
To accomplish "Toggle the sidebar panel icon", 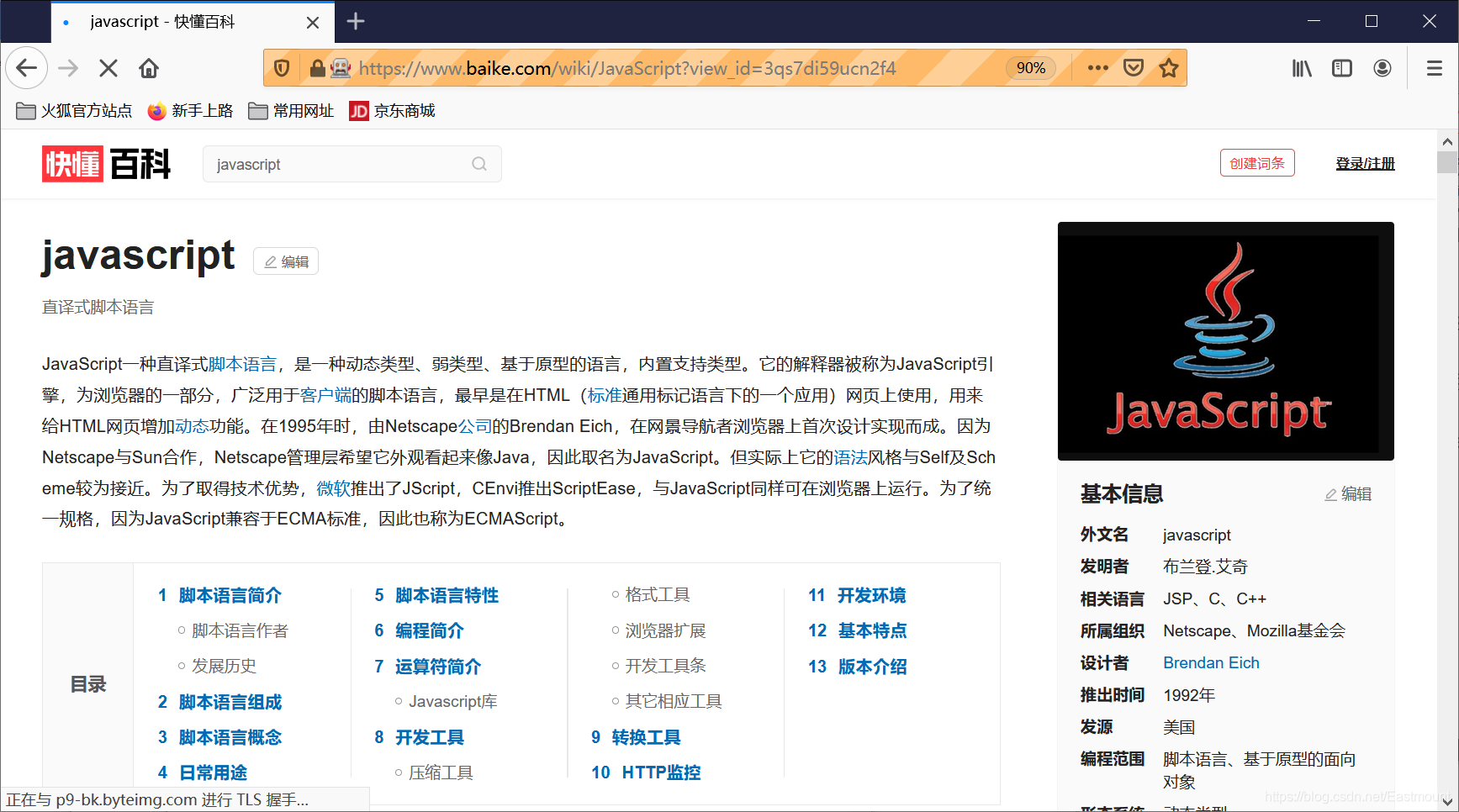I will (1342, 68).
